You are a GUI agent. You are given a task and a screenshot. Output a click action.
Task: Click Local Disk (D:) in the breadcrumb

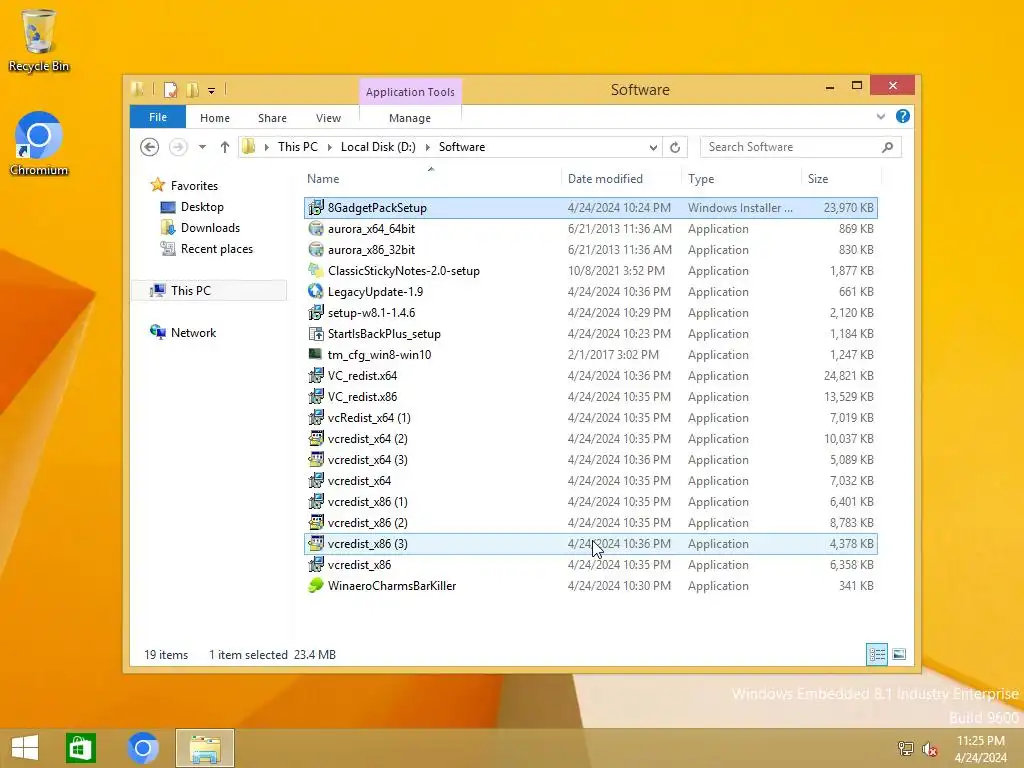coord(378,147)
